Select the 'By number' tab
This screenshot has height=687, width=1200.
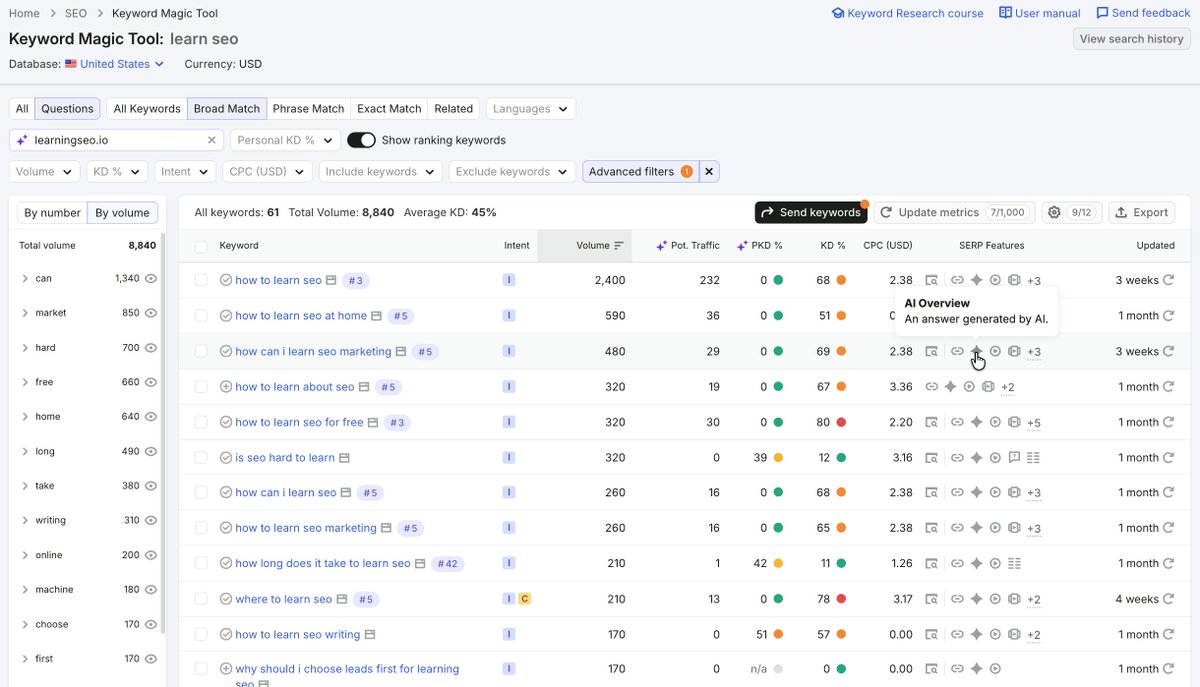(53, 213)
